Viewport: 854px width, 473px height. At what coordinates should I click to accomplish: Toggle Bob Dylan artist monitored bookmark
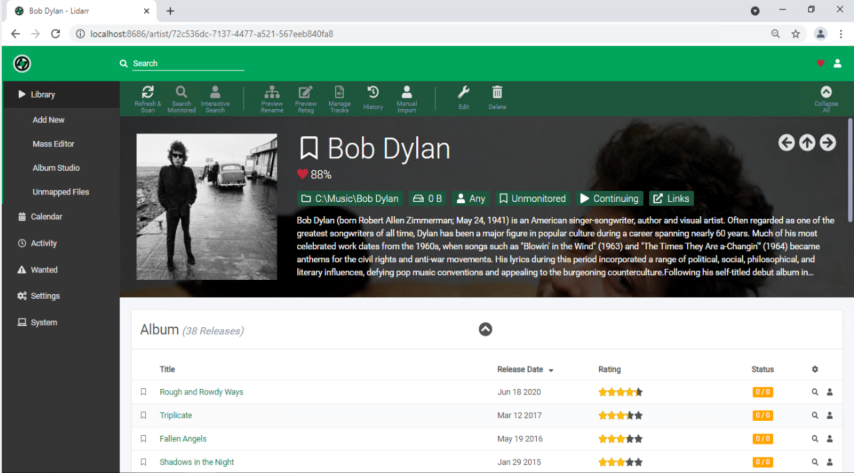[x=309, y=148]
